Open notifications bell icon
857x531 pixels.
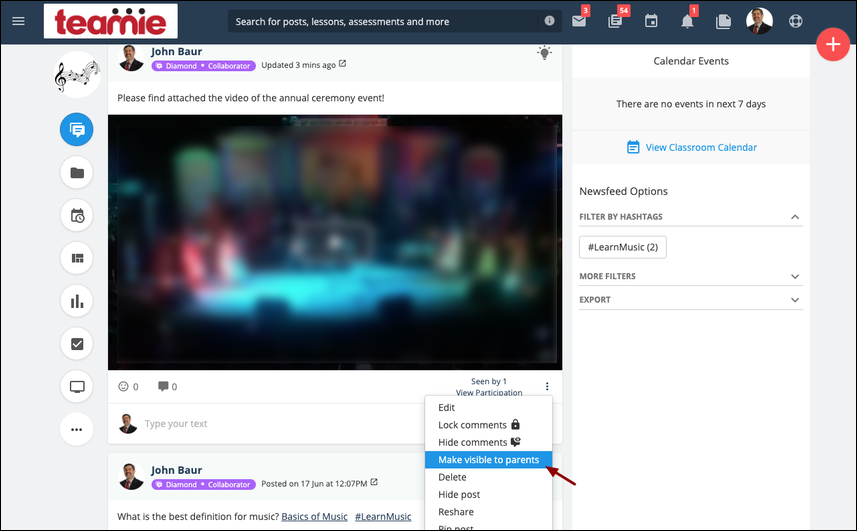tap(687, 21)
